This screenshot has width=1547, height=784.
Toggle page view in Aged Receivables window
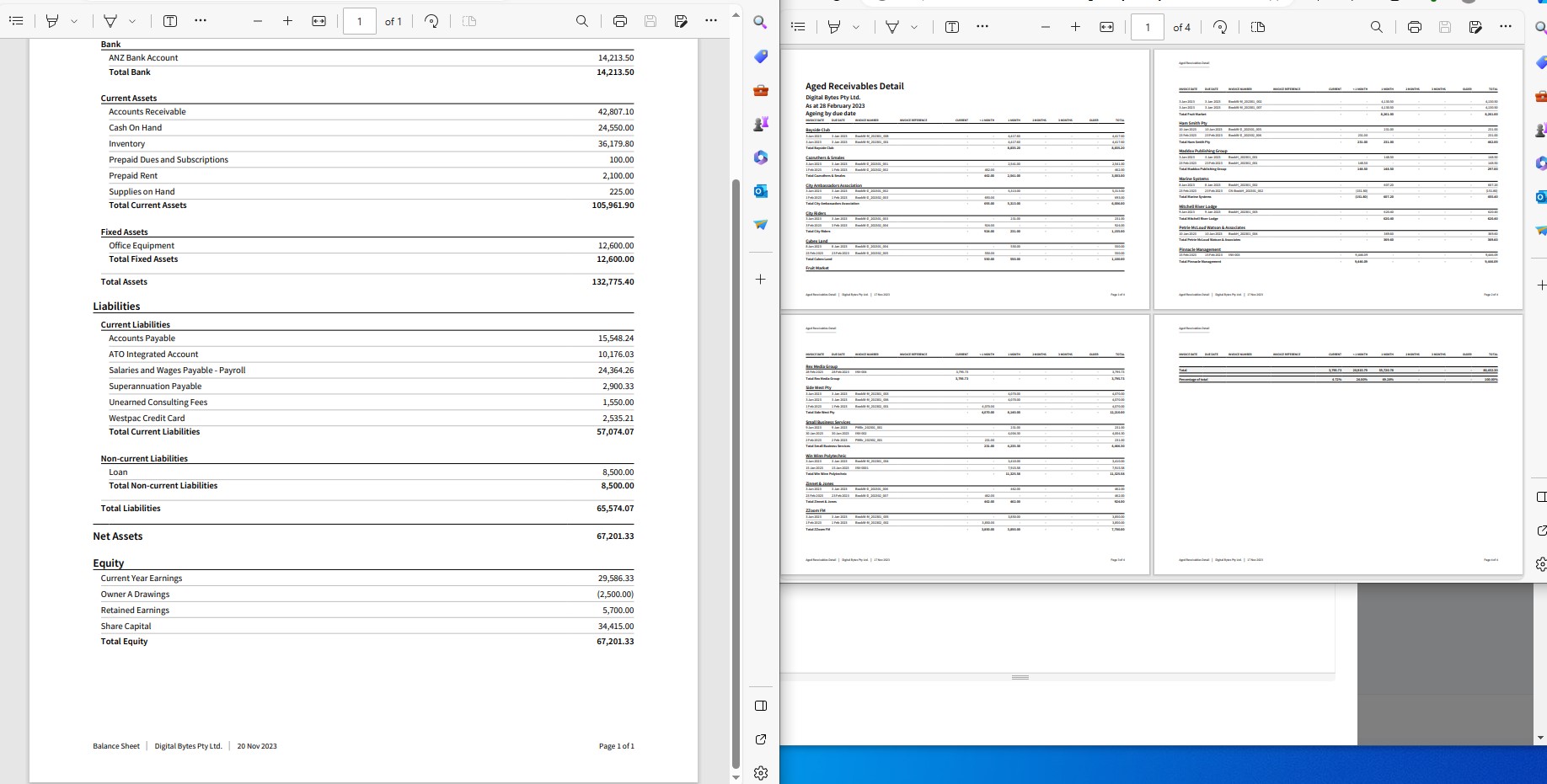[x=1258, y=27]
